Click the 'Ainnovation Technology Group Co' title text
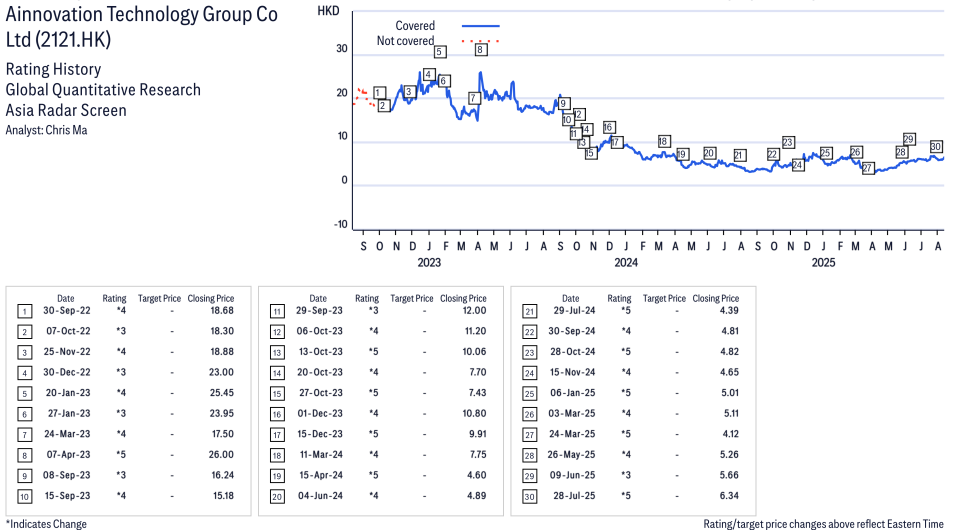 tap(142, 14)
